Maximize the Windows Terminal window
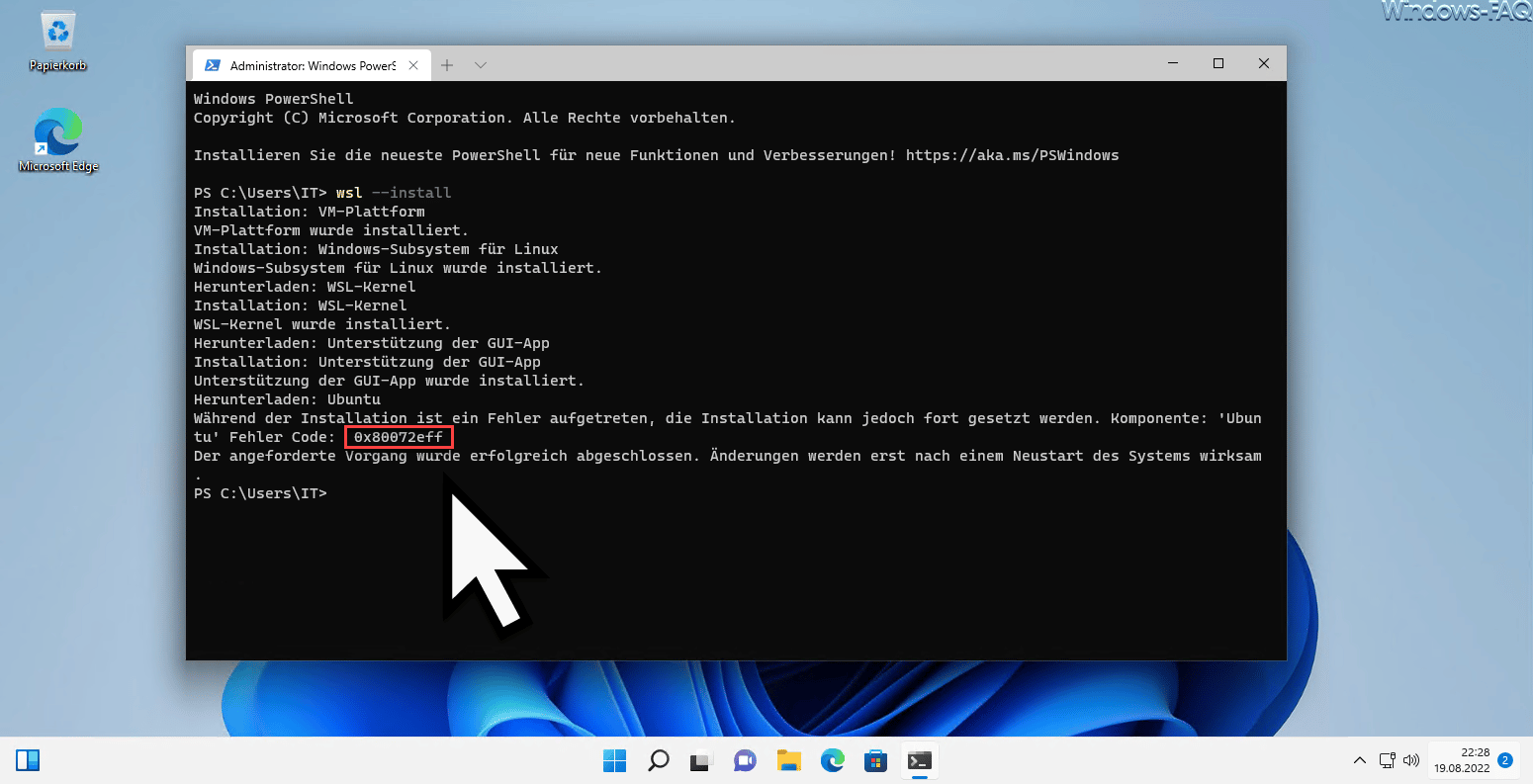The height and width of the screenshot is (784, 1533). pos(1218,63)
